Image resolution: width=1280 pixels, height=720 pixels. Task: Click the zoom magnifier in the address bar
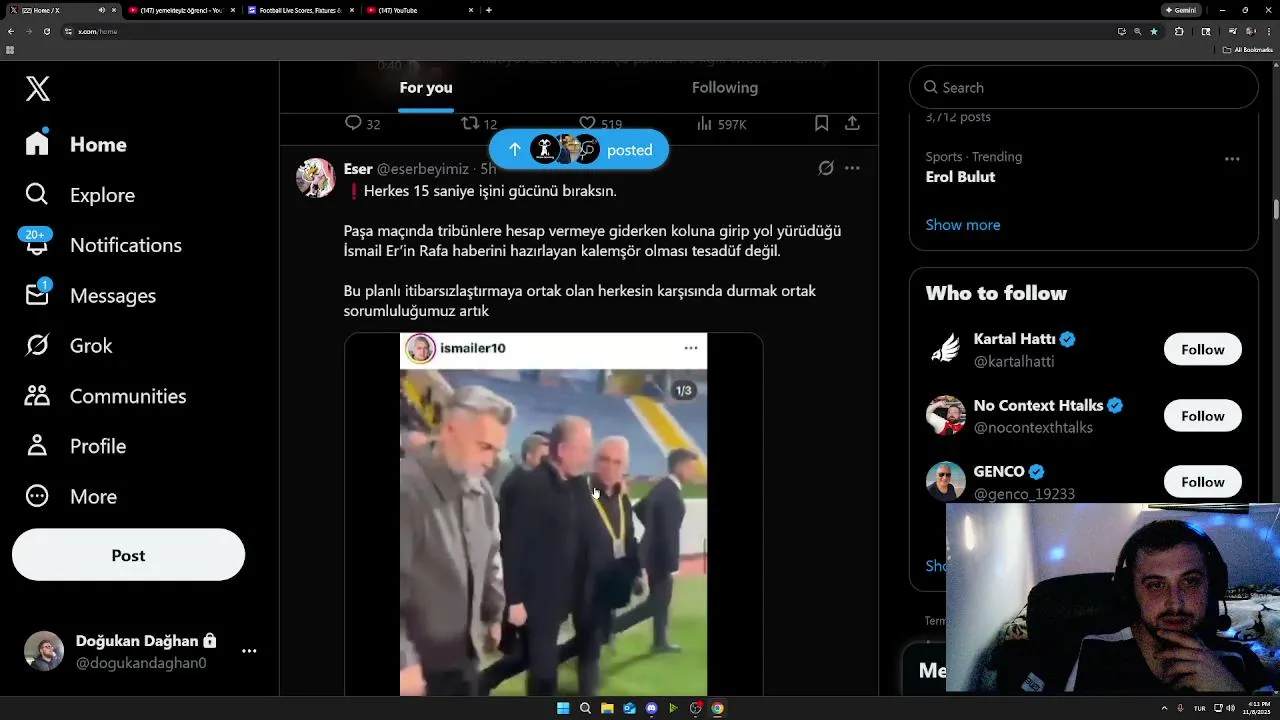pyautogui.click(x=1137, y=31)
